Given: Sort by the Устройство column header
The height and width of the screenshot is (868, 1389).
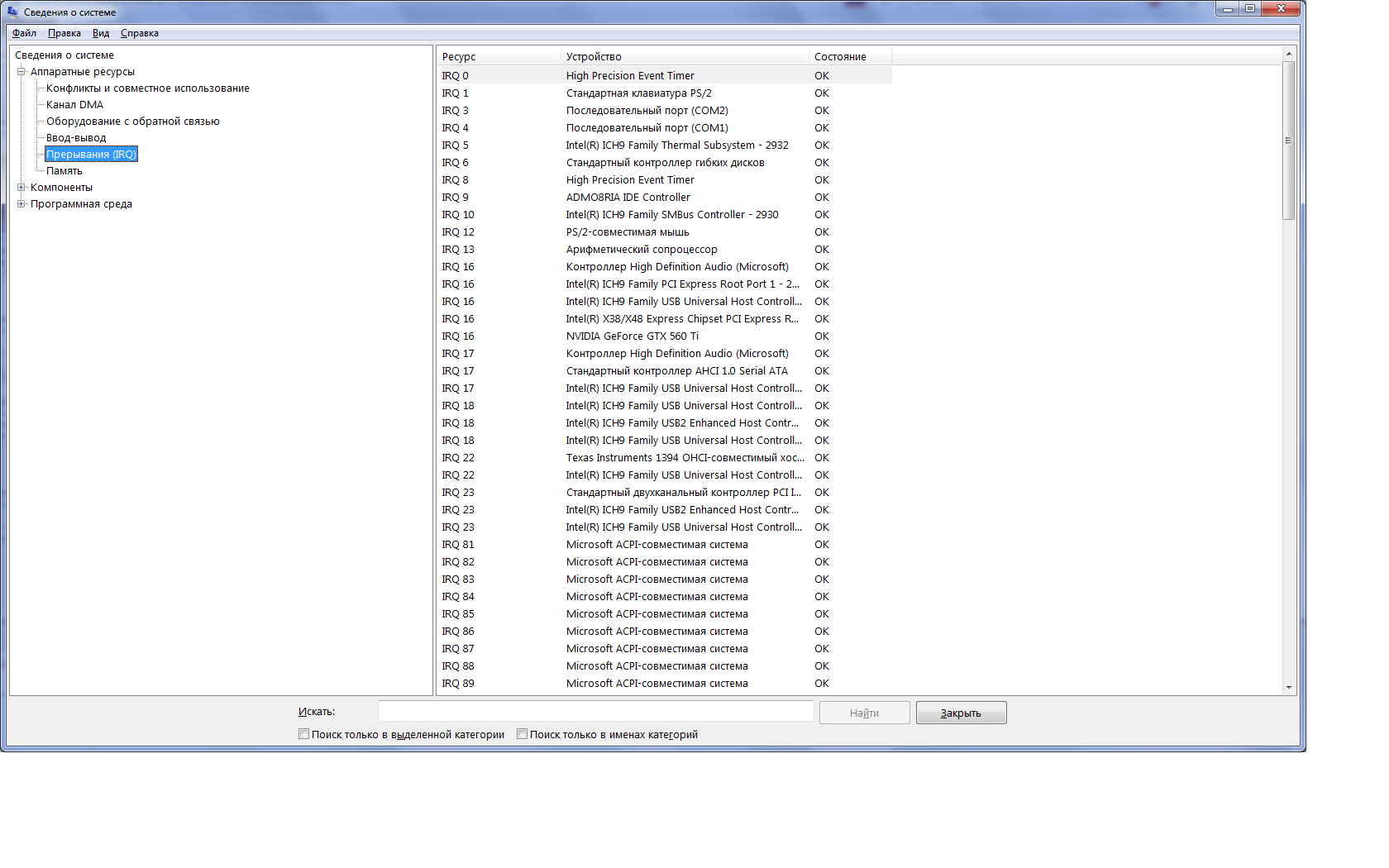Looking at the screenshot, I should [685, 56].
